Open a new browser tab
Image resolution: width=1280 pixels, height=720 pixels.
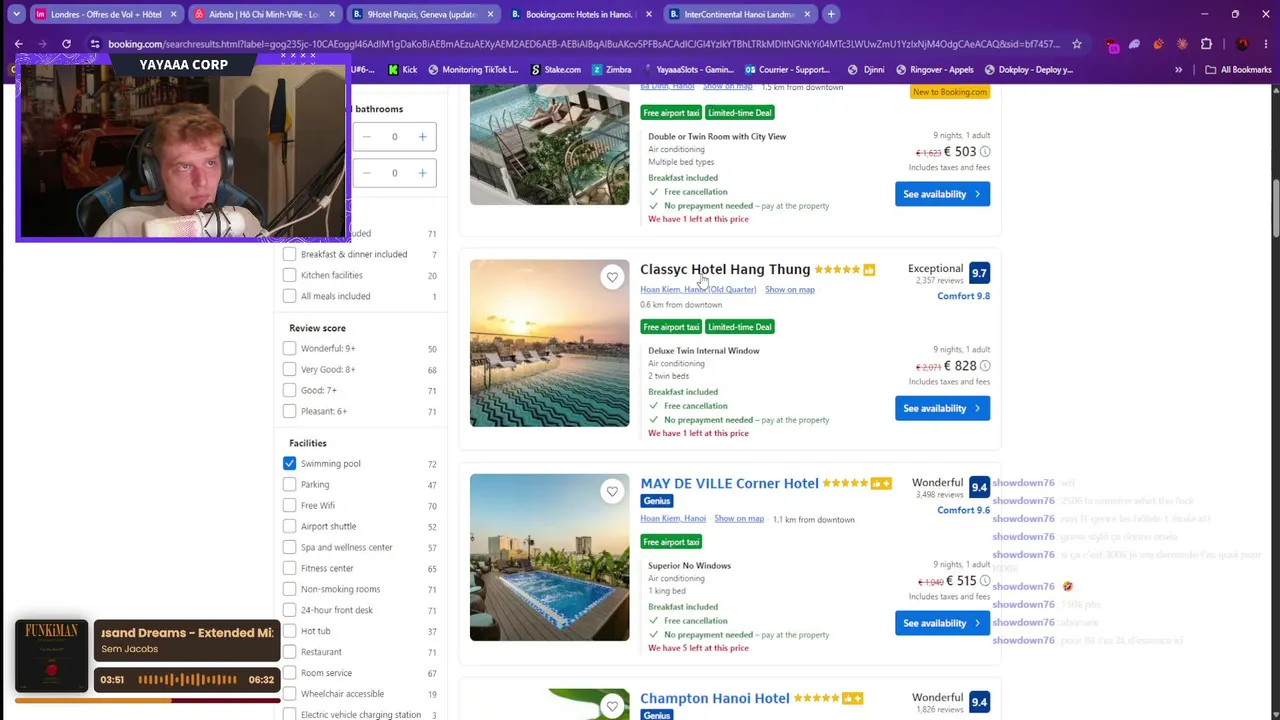point(831,14)
